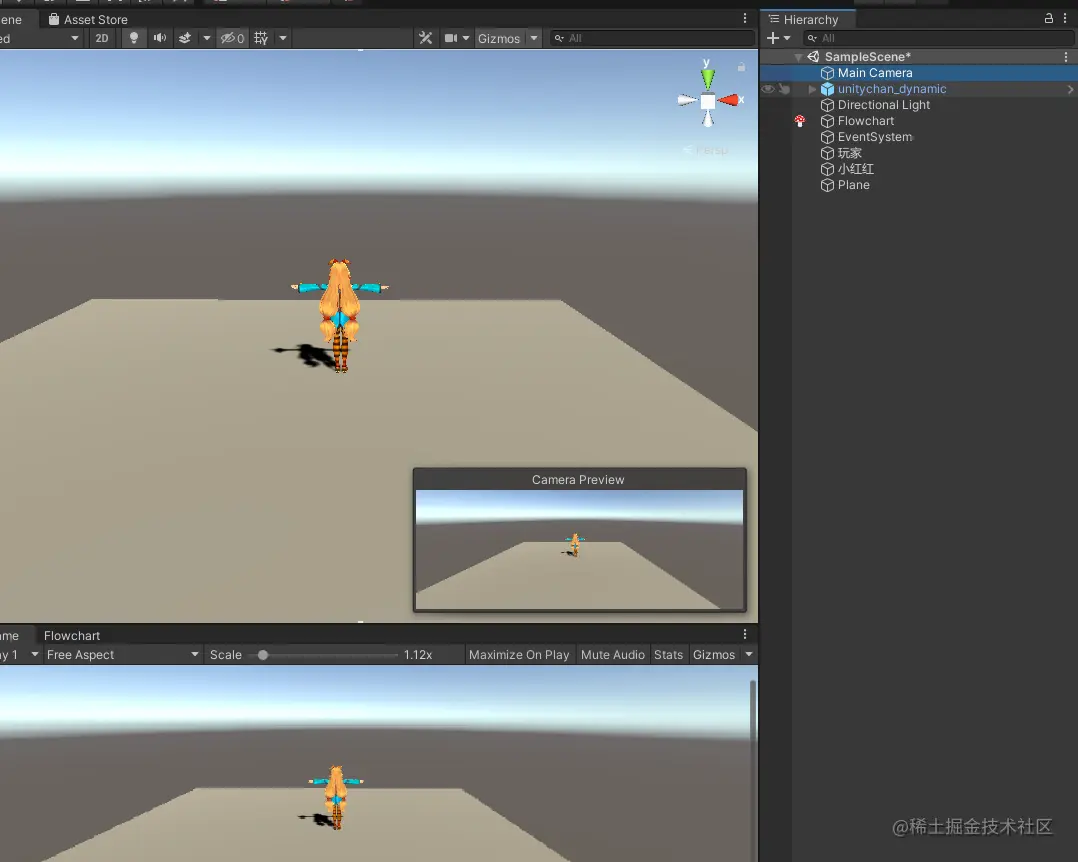
Task: Toggle Scene view lighting bulb icon
Action: [x=134, y=38]
